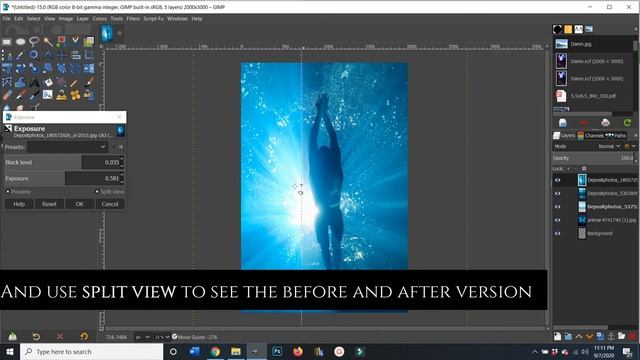
Task: Raise the layer with the up arrow icon
Action: (579, 336)
